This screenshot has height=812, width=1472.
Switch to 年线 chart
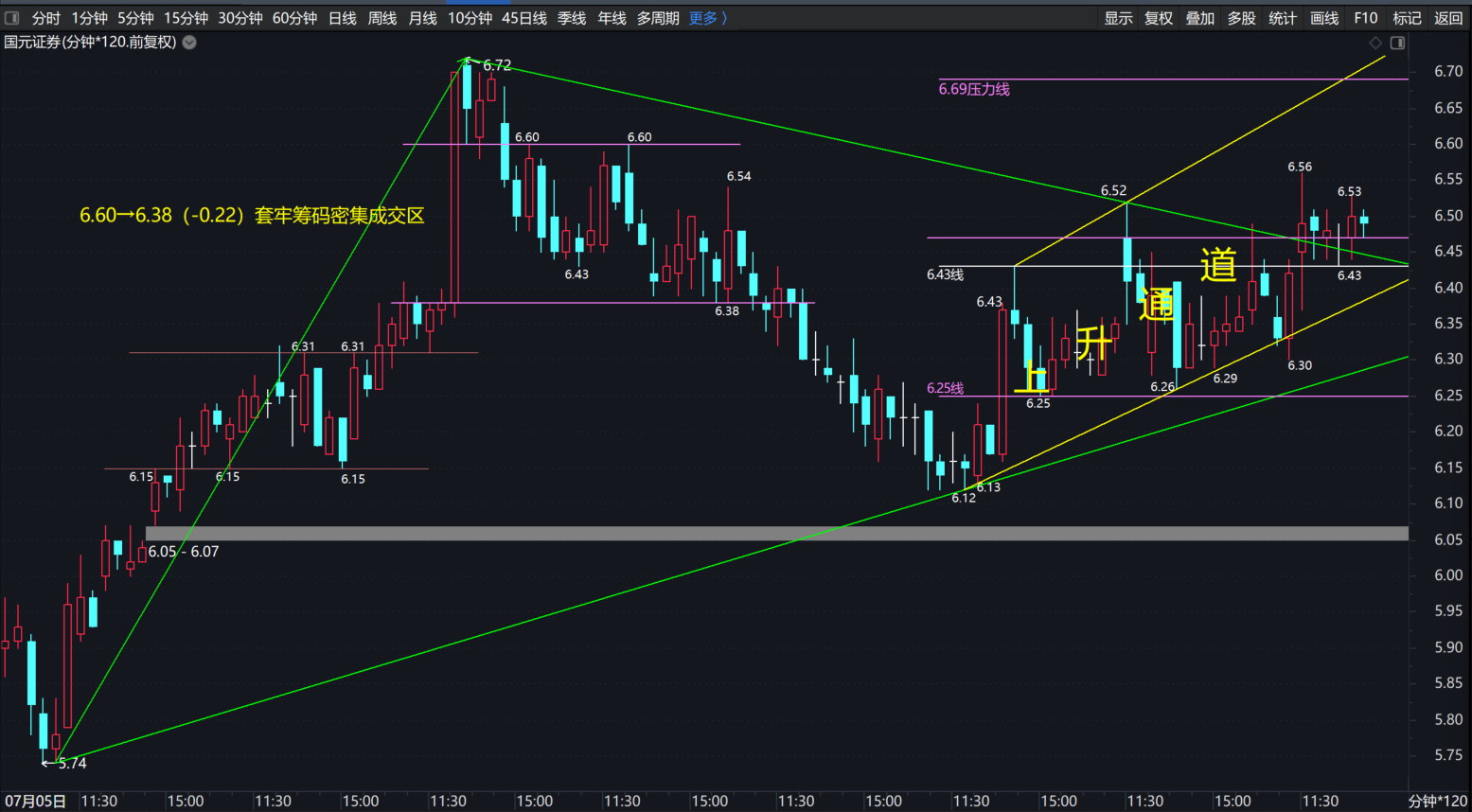coord(612,18)
